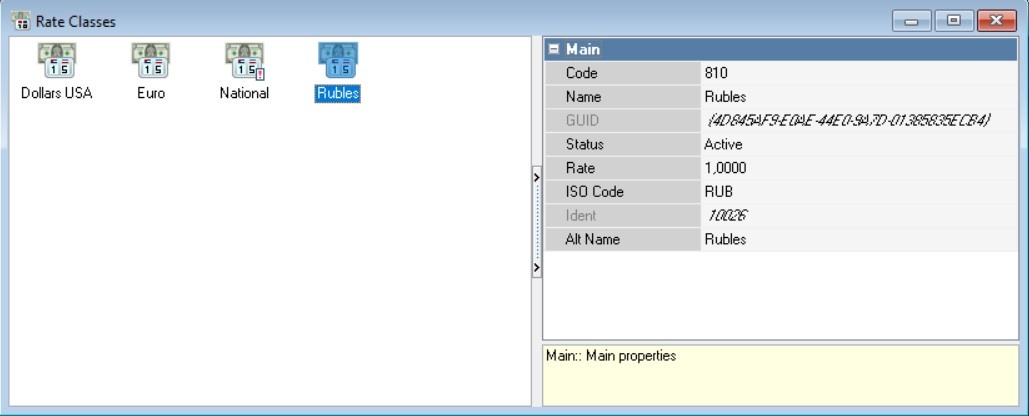Select the Dollars USA currency icon
Screen dimensions: 1029x416
tap(56, 62)
